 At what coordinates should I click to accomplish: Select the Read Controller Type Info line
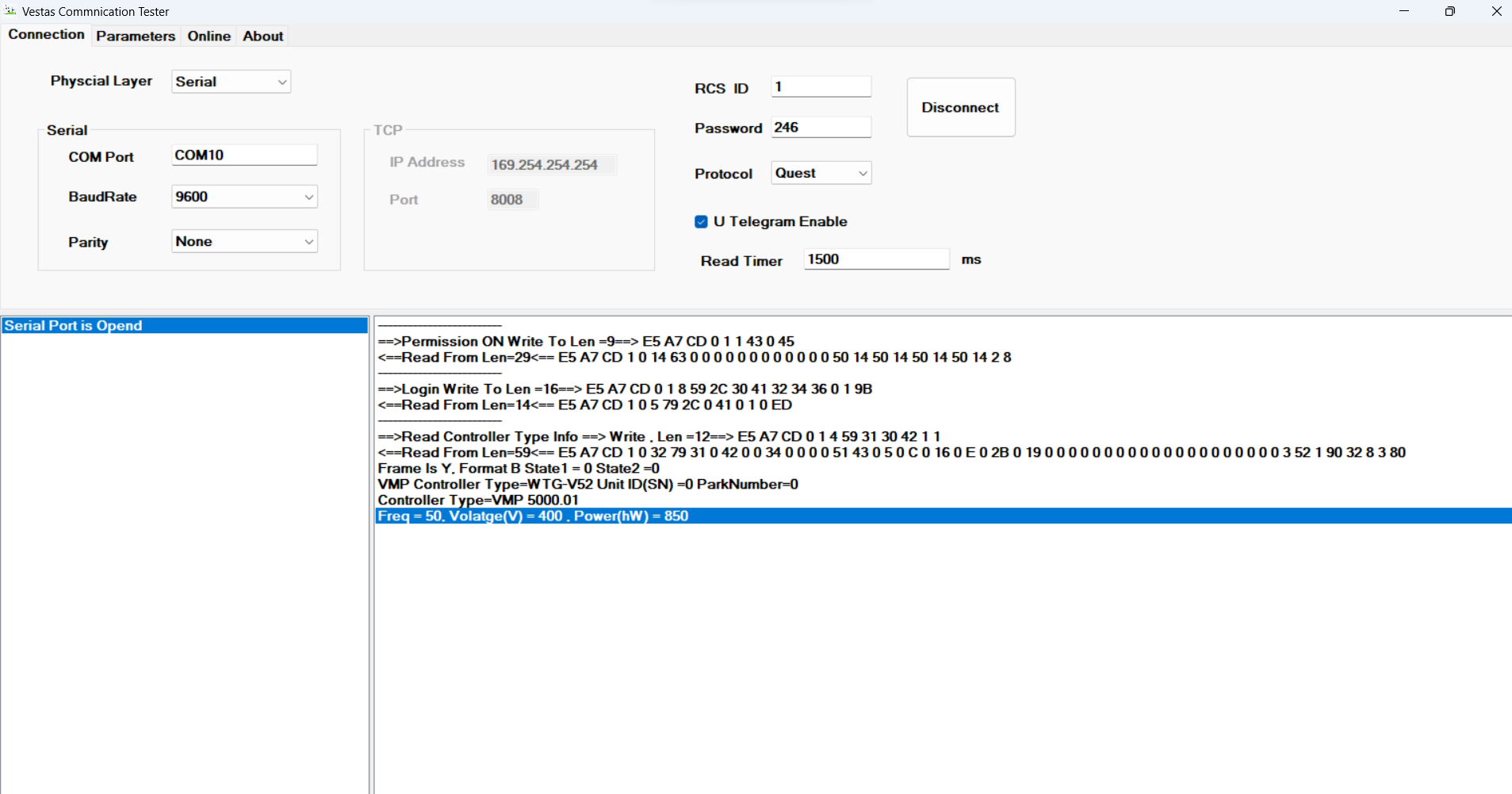[x=943, y=436]
